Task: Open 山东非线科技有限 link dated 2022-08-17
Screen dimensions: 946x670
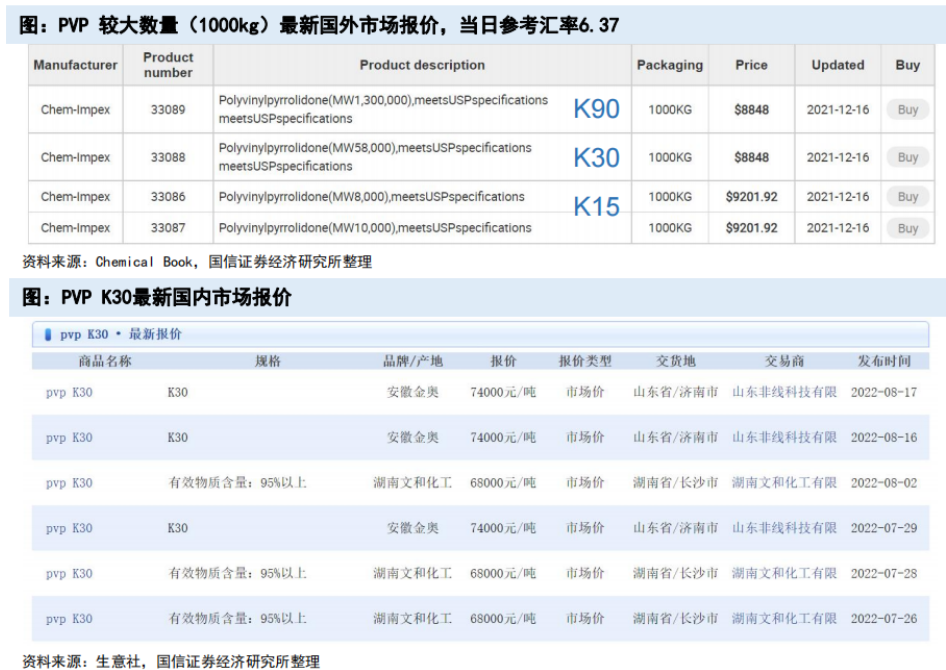Action: point(784,392)
